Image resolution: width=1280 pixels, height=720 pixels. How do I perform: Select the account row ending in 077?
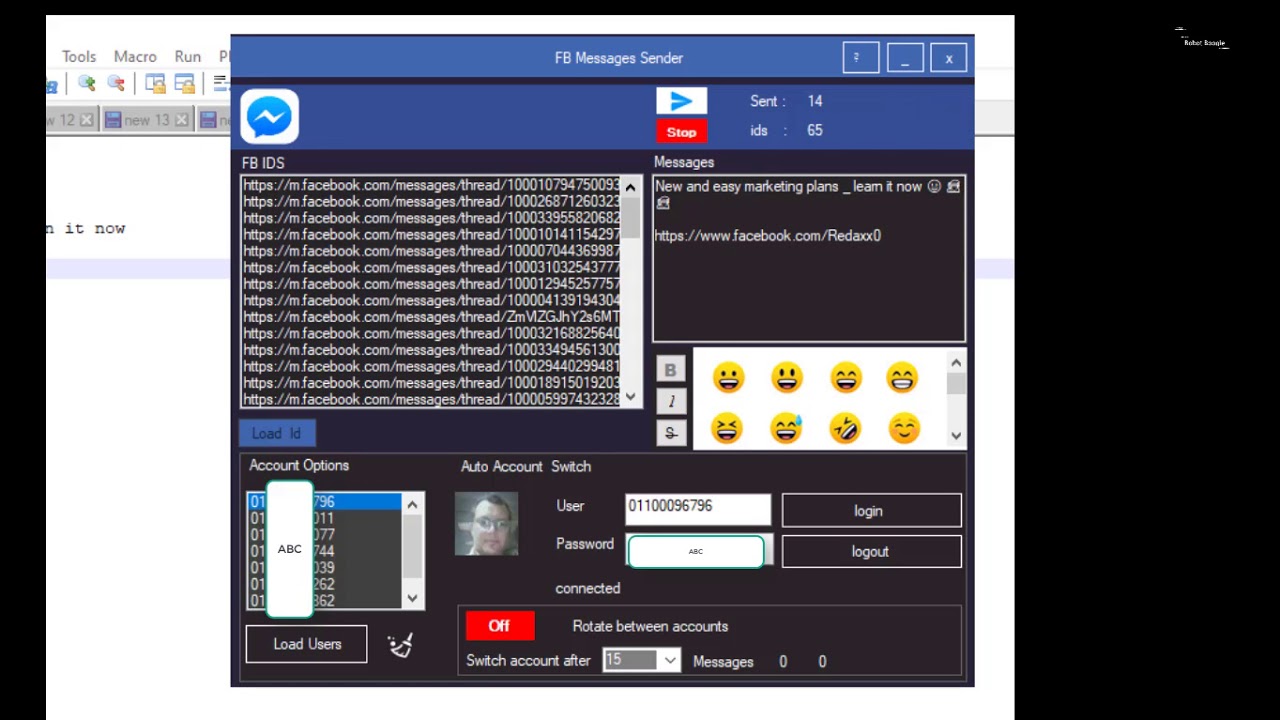tap(325, 535)
